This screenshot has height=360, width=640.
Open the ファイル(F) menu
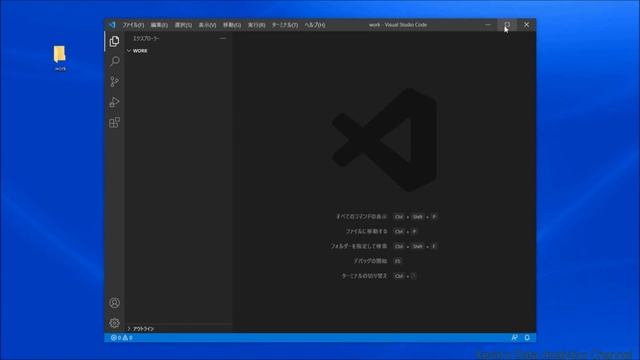point(133,25)
